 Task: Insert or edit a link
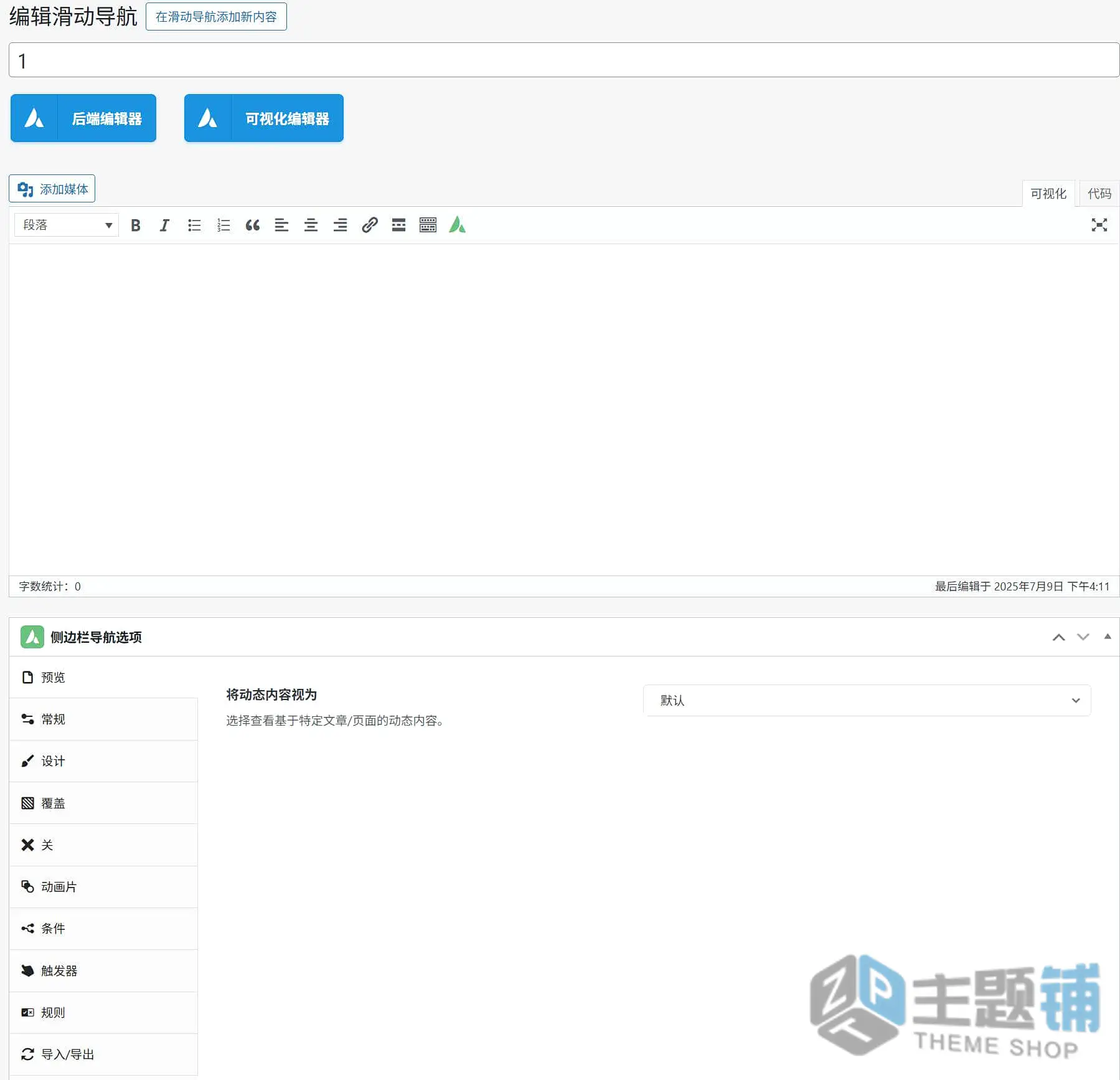(370, 225)
